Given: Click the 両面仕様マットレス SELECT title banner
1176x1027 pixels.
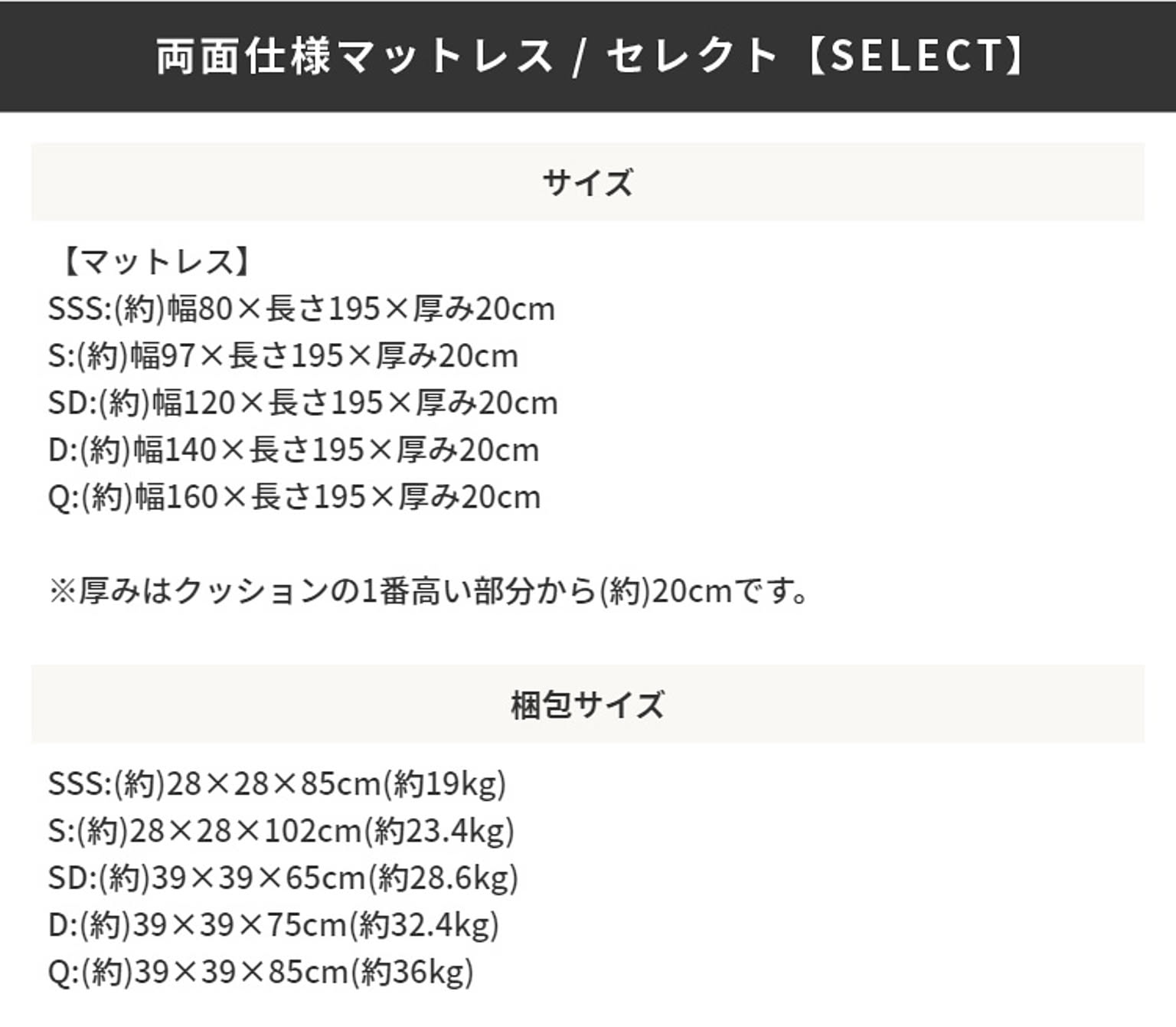Looking at the screenshot, I should click(588, 57).
